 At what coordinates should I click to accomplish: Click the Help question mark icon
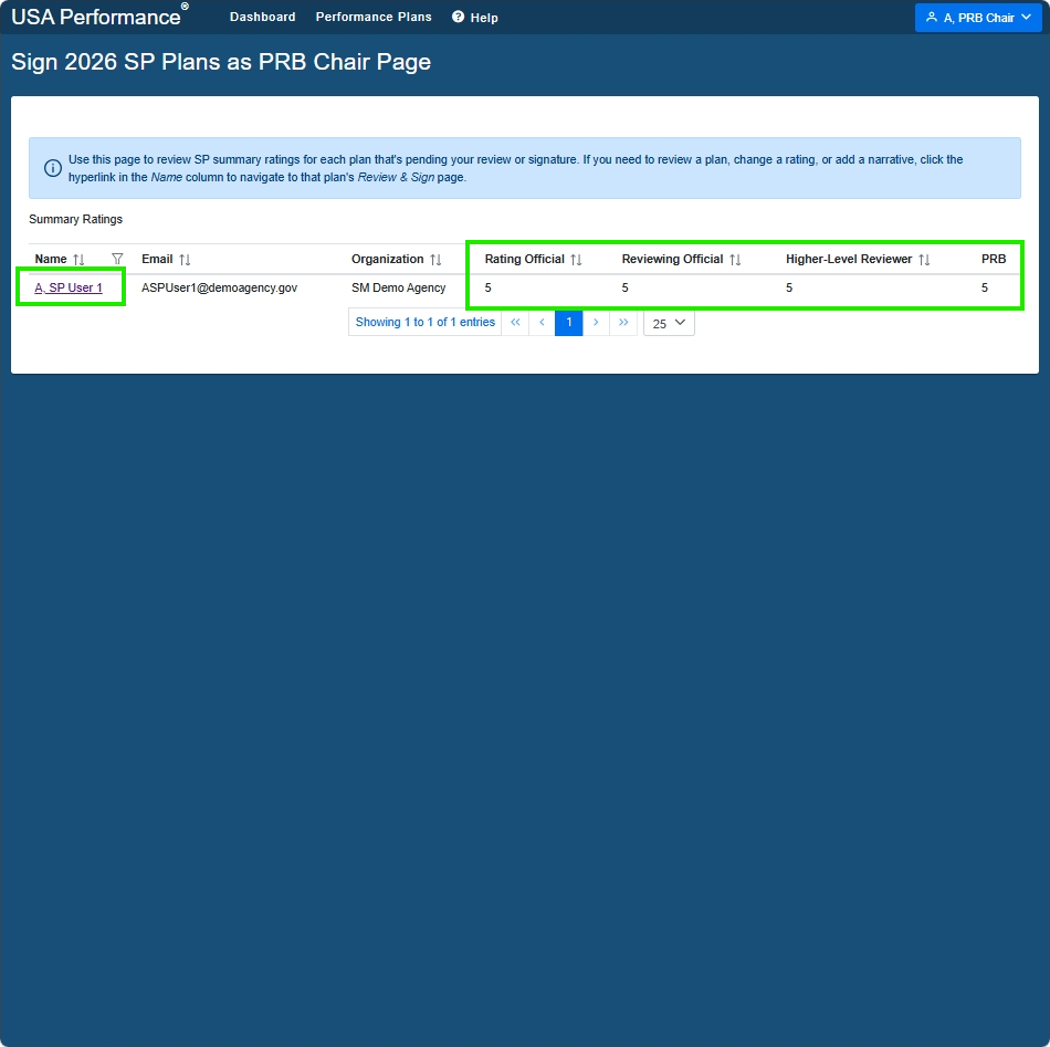tap(458, 17)
